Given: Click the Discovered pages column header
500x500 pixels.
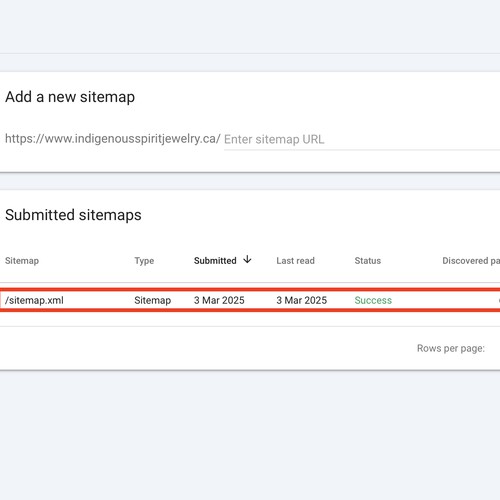Looking at the screenshot, I should click(x=471, y=261).
